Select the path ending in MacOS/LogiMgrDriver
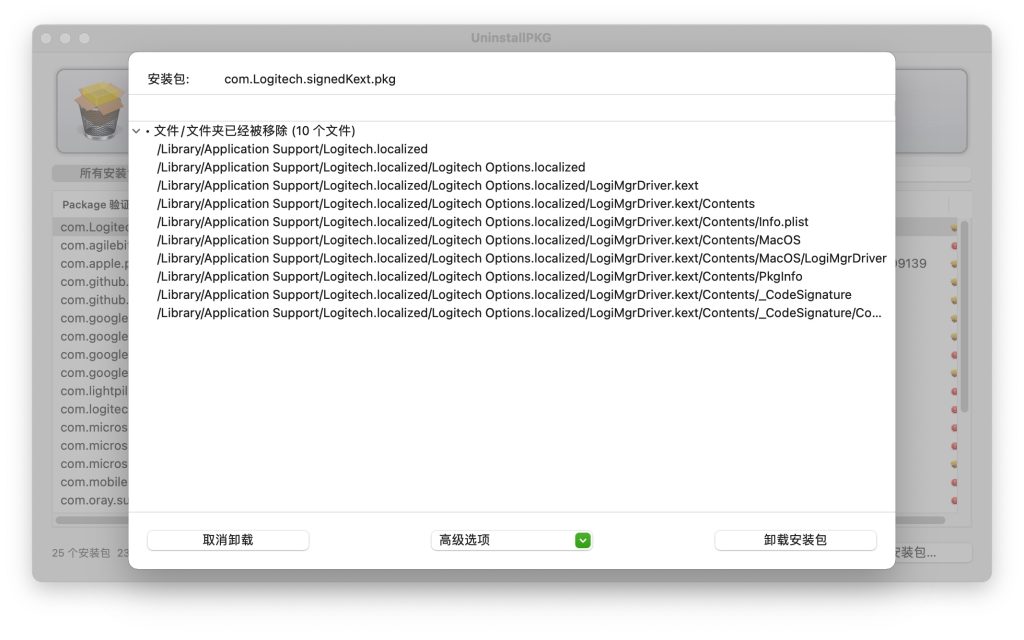The height and width of the screenshot is (640, 1024). click(522, 259)
